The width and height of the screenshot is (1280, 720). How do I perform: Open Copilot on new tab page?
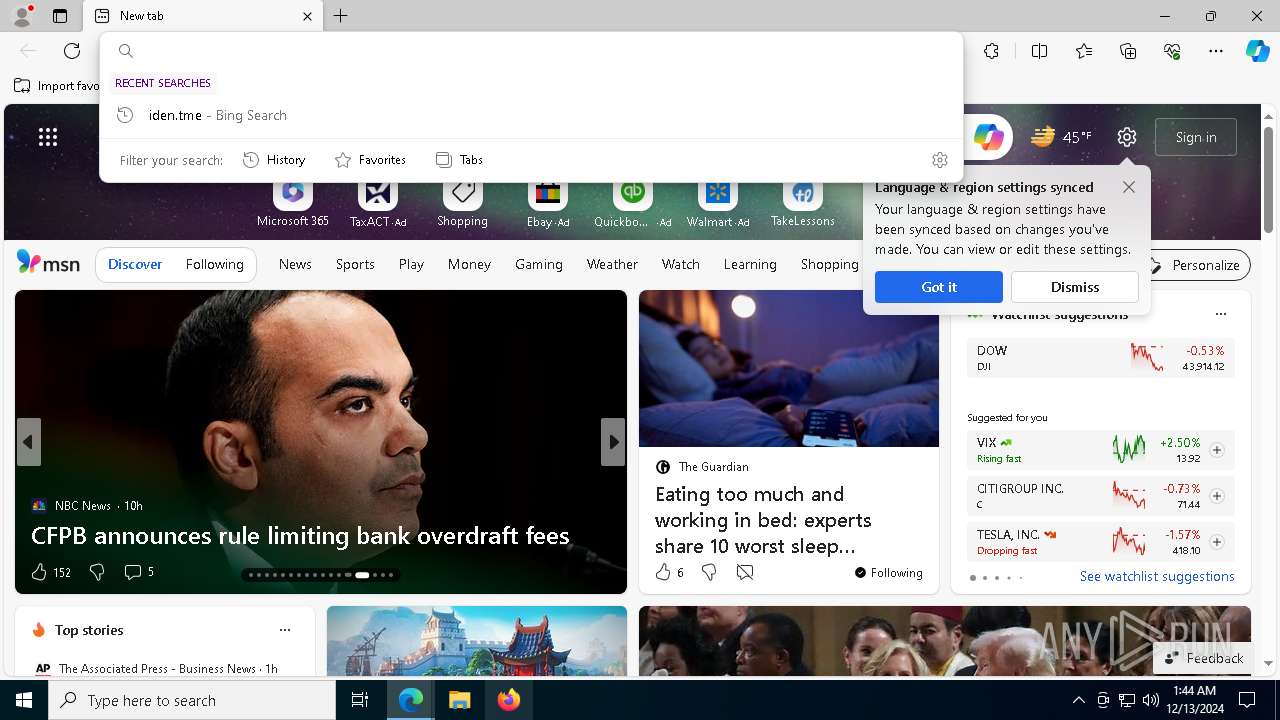pyautogui.click(x=988, y=137)
